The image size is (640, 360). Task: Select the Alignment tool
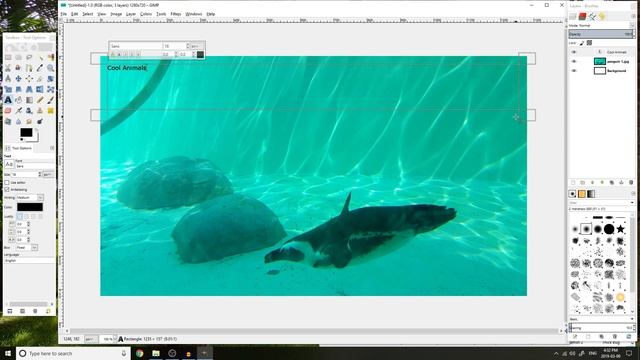[29, 78]
